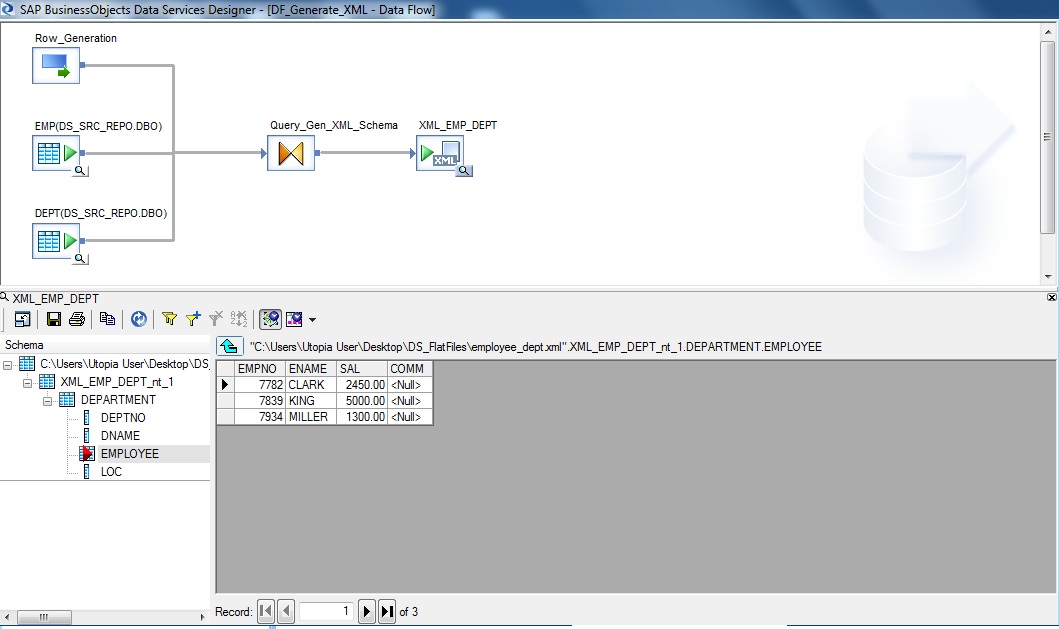The image size is (1059, 629).
Task: Select SAL cell 5000.00
Action: [362, 401]
